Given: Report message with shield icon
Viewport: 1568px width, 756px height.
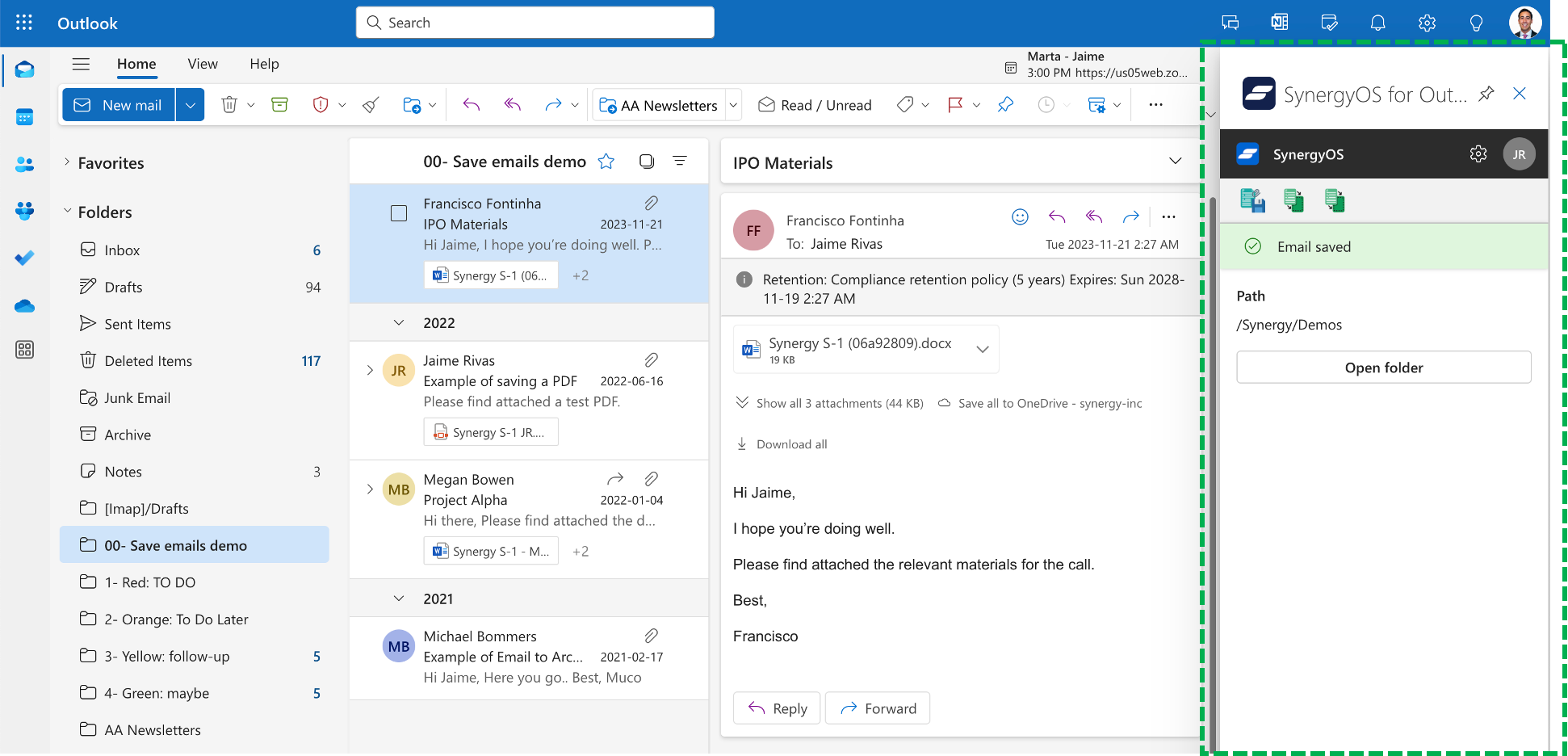Looking at the screenshot, I should click(x=321, y=105).
